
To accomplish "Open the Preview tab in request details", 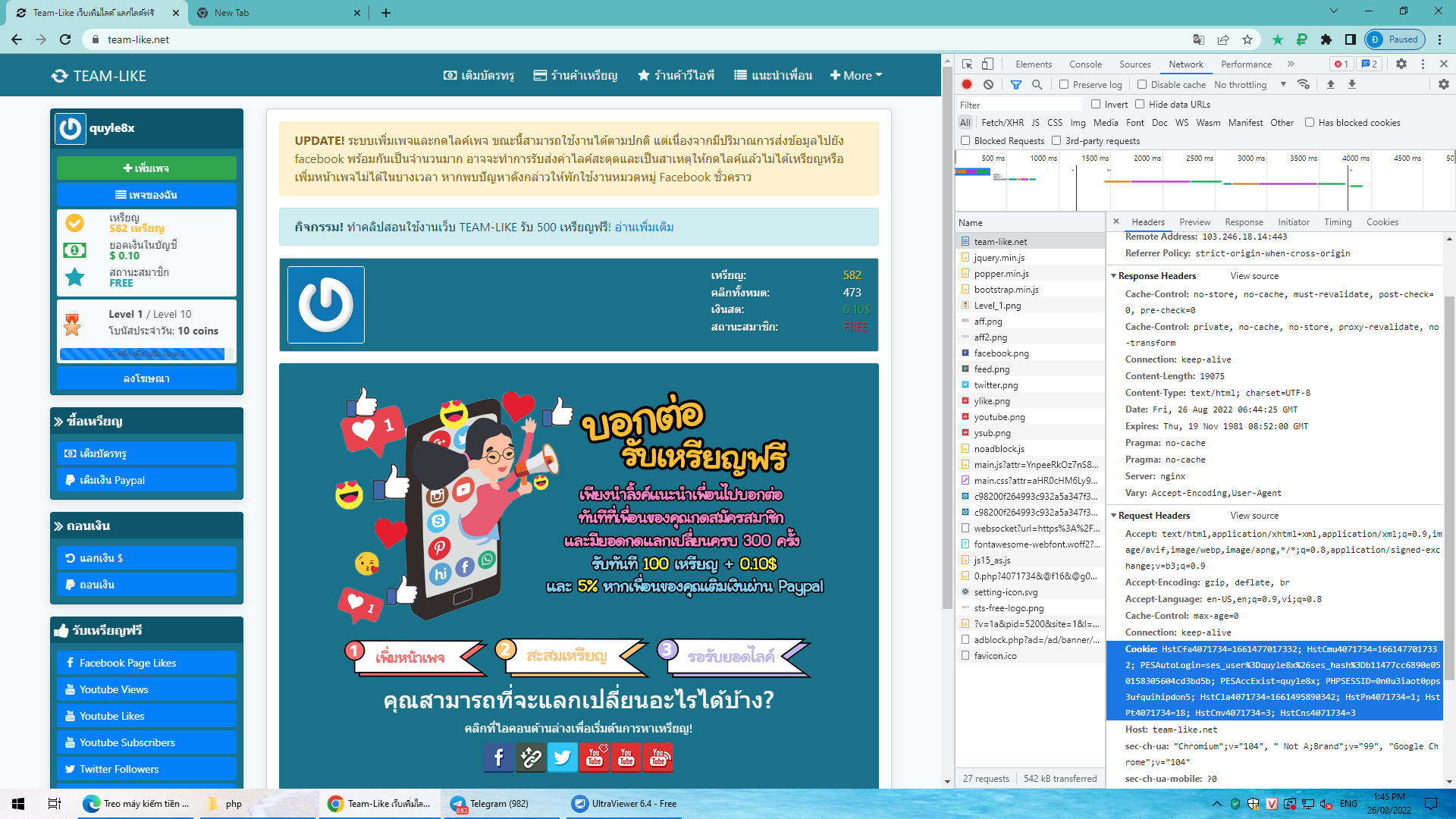I will pyautogui.click(x=1194, y=222).
